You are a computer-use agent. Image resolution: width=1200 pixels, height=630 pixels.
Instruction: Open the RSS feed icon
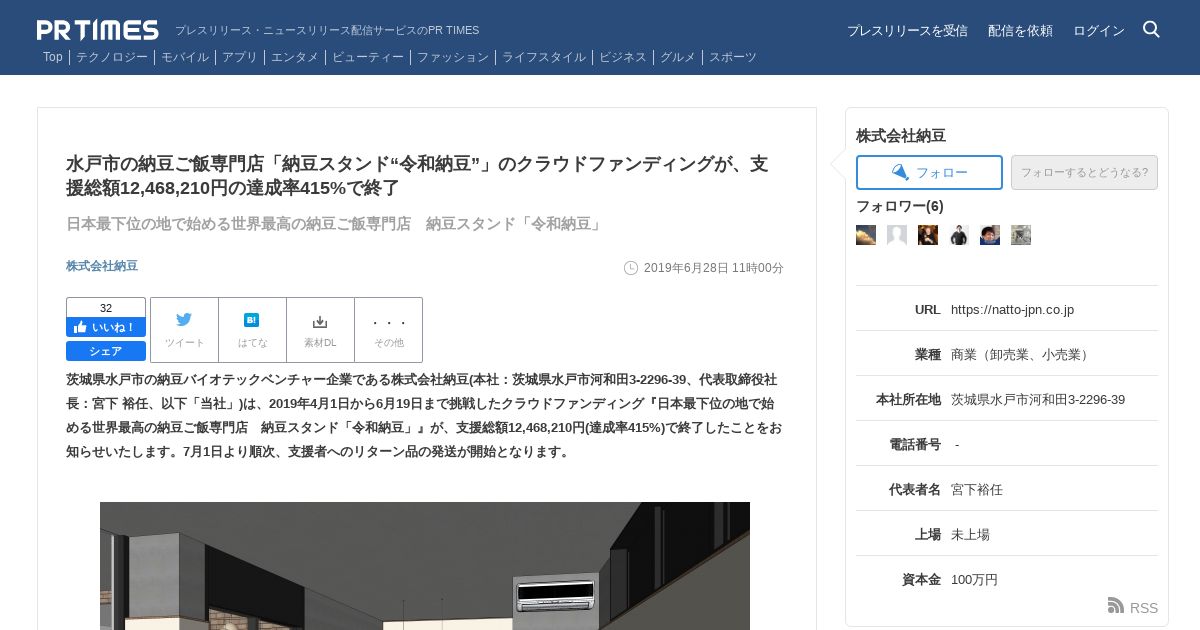pos(1116,606)
